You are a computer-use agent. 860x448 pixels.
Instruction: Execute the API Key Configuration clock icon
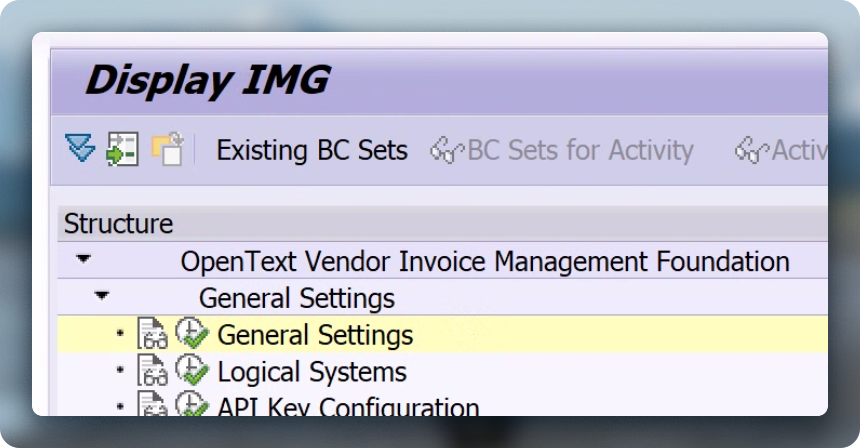point(192,404)
